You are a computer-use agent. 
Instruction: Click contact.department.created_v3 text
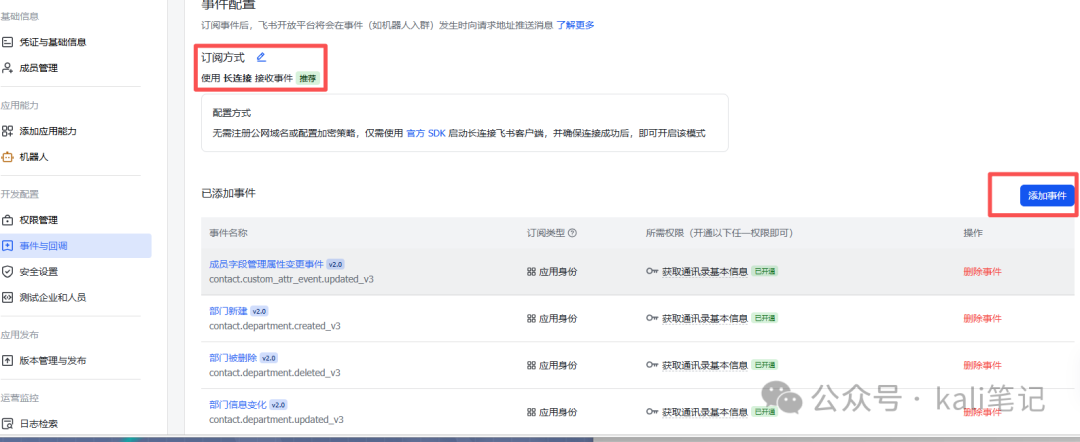click(x=275, y=326)
